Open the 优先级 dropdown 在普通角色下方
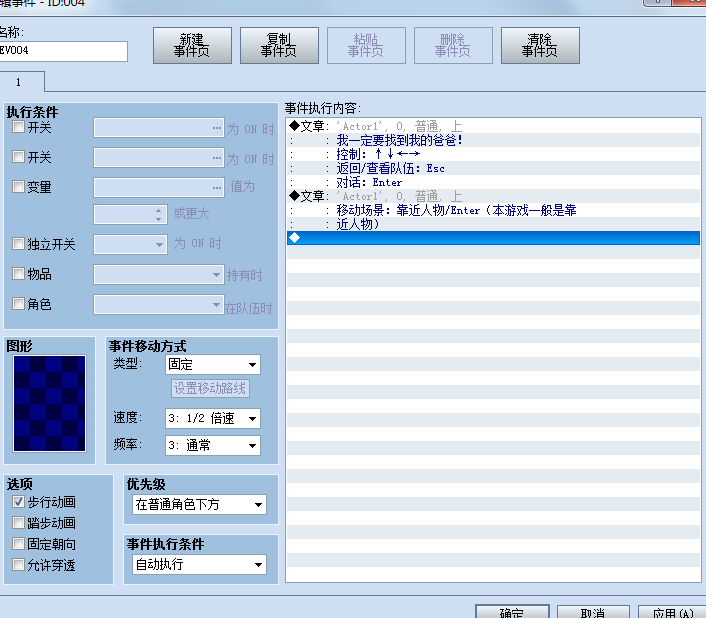The height and width of the screenshot is (618, 706). [199, 505]
